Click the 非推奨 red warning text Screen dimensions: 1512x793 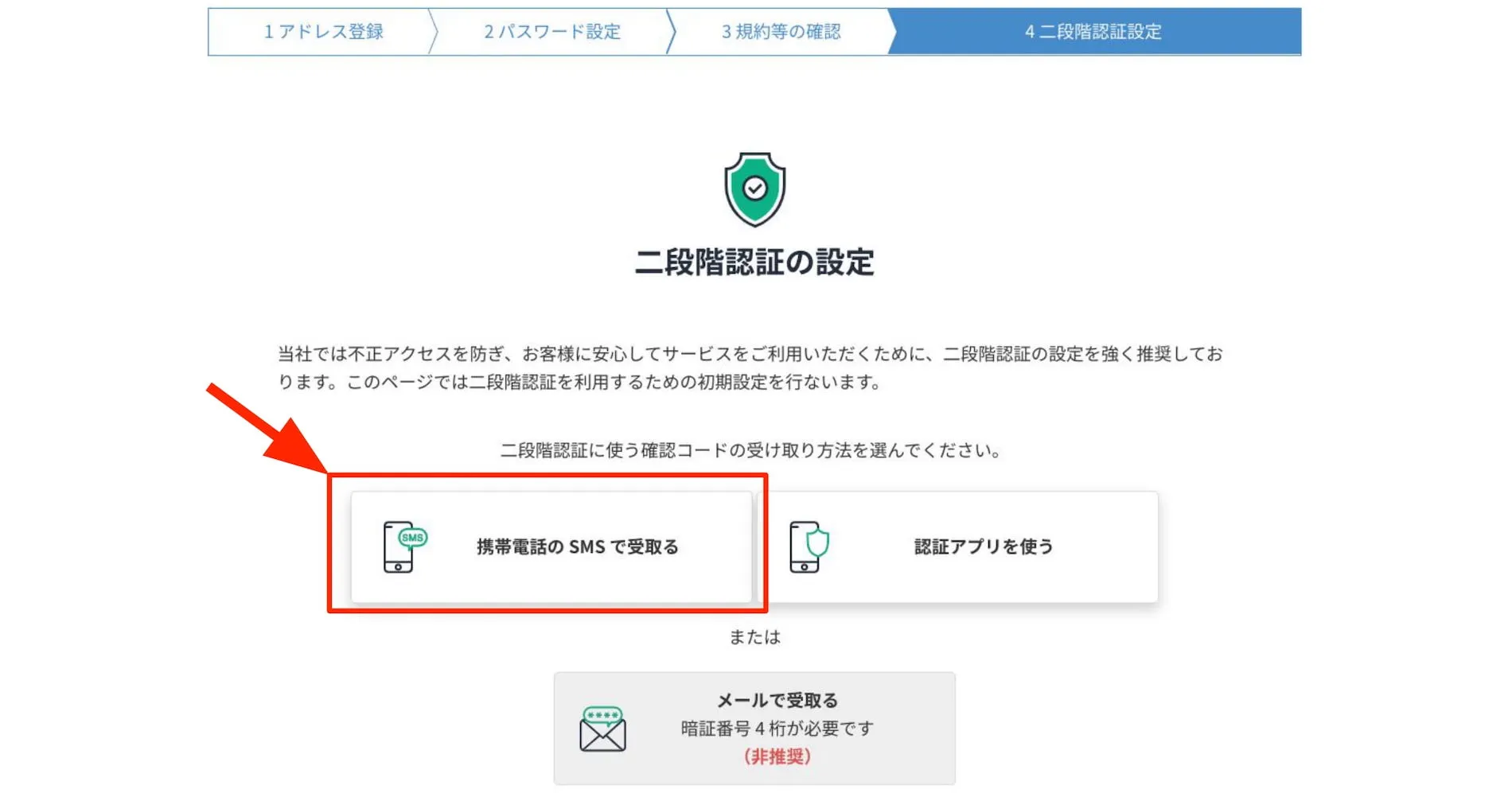[x=776, y=757]
